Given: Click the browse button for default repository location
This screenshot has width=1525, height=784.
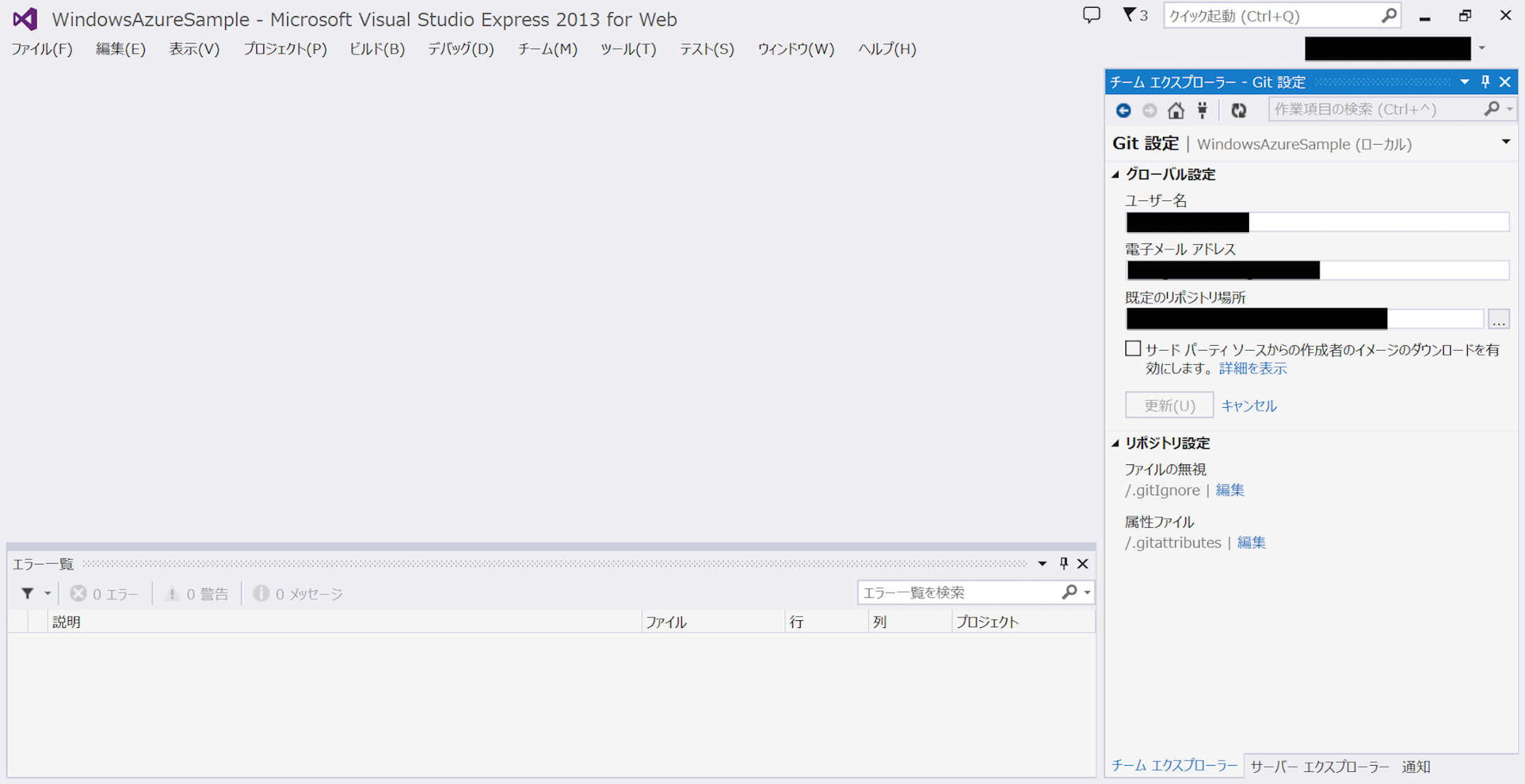Looking at the screenshot, I should click(1499, 320).
